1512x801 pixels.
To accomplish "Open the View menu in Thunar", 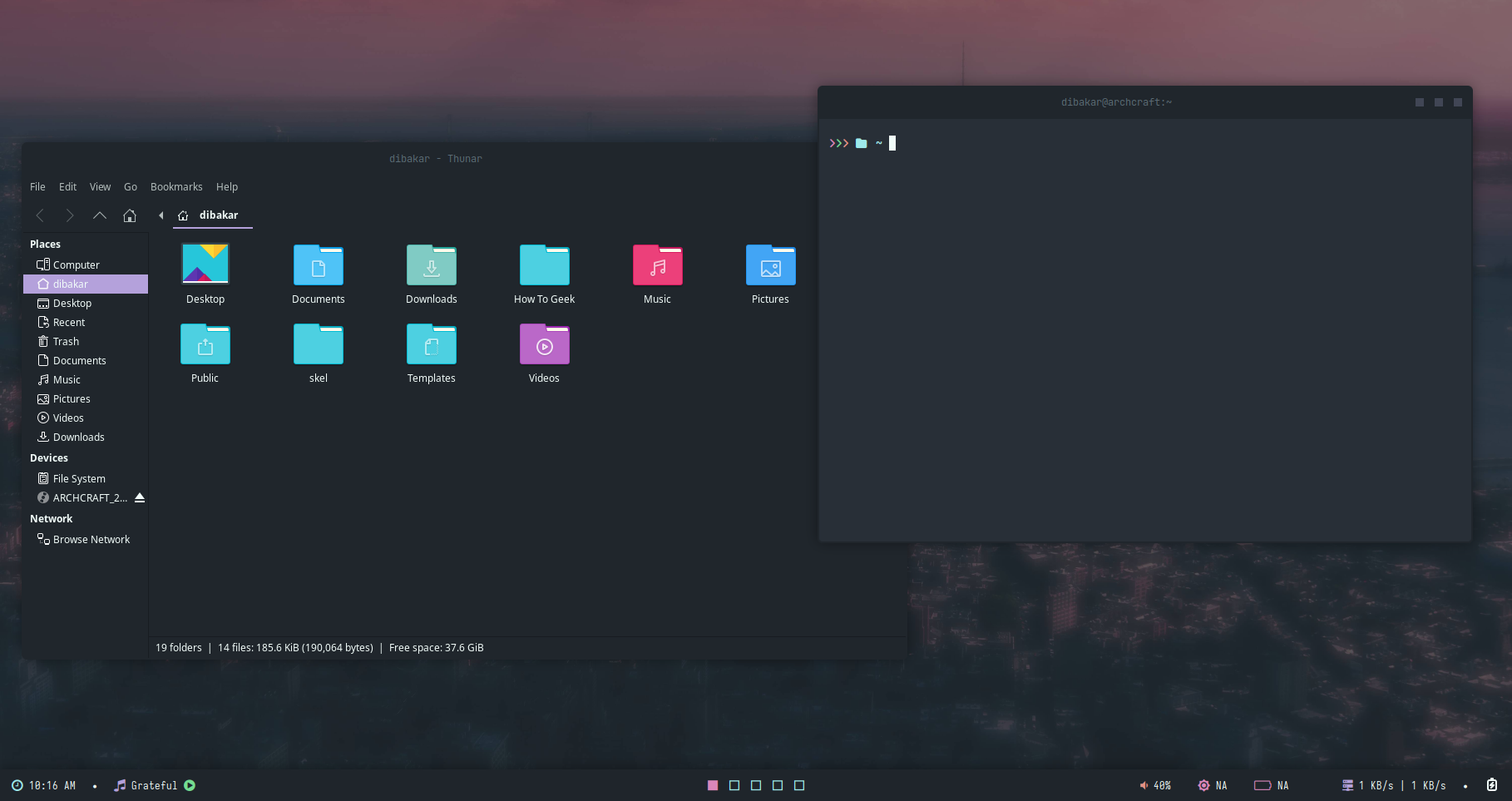I will (100, 187).
